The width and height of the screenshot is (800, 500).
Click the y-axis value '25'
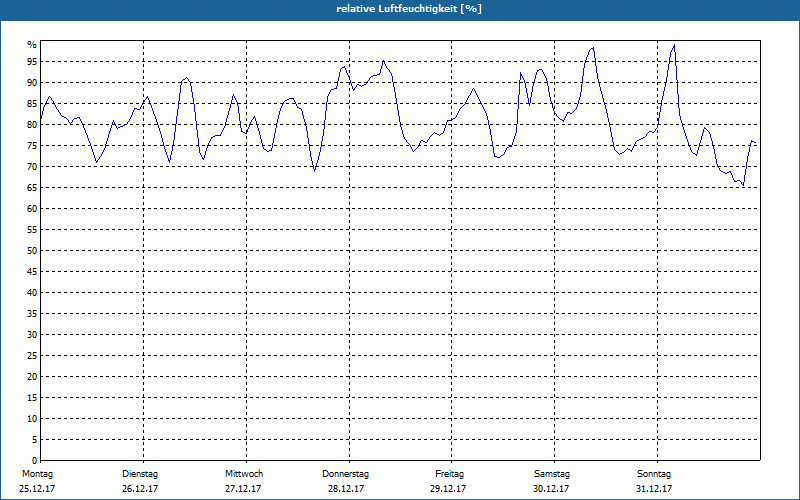click(32, 356)
